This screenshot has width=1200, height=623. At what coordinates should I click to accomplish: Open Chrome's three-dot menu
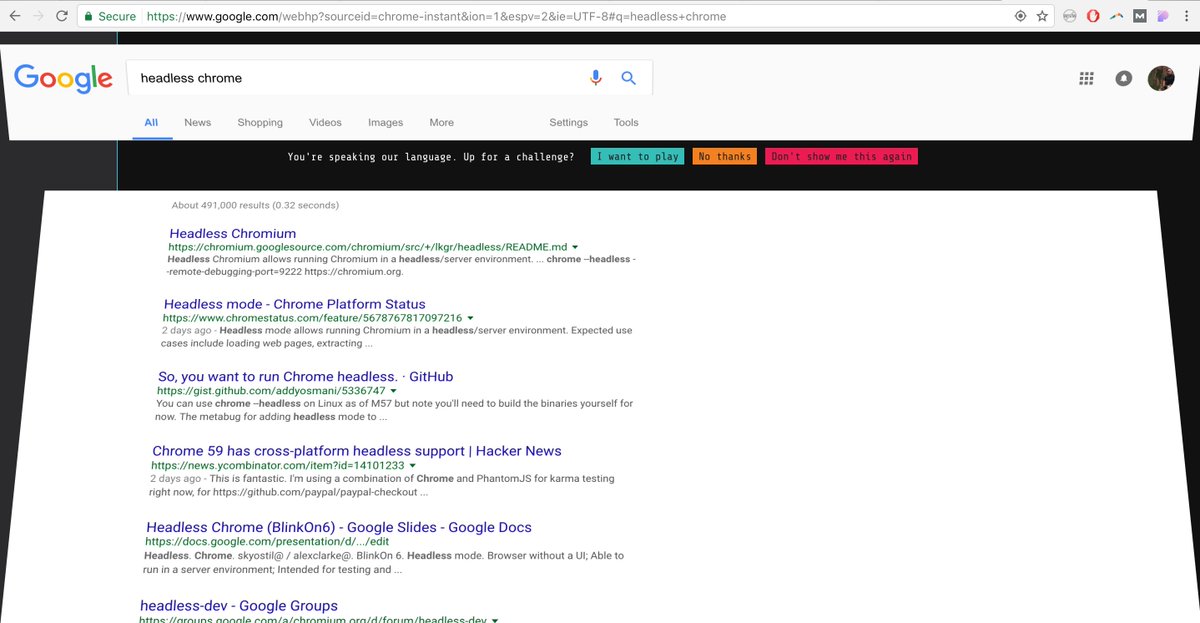[1186, 16]
